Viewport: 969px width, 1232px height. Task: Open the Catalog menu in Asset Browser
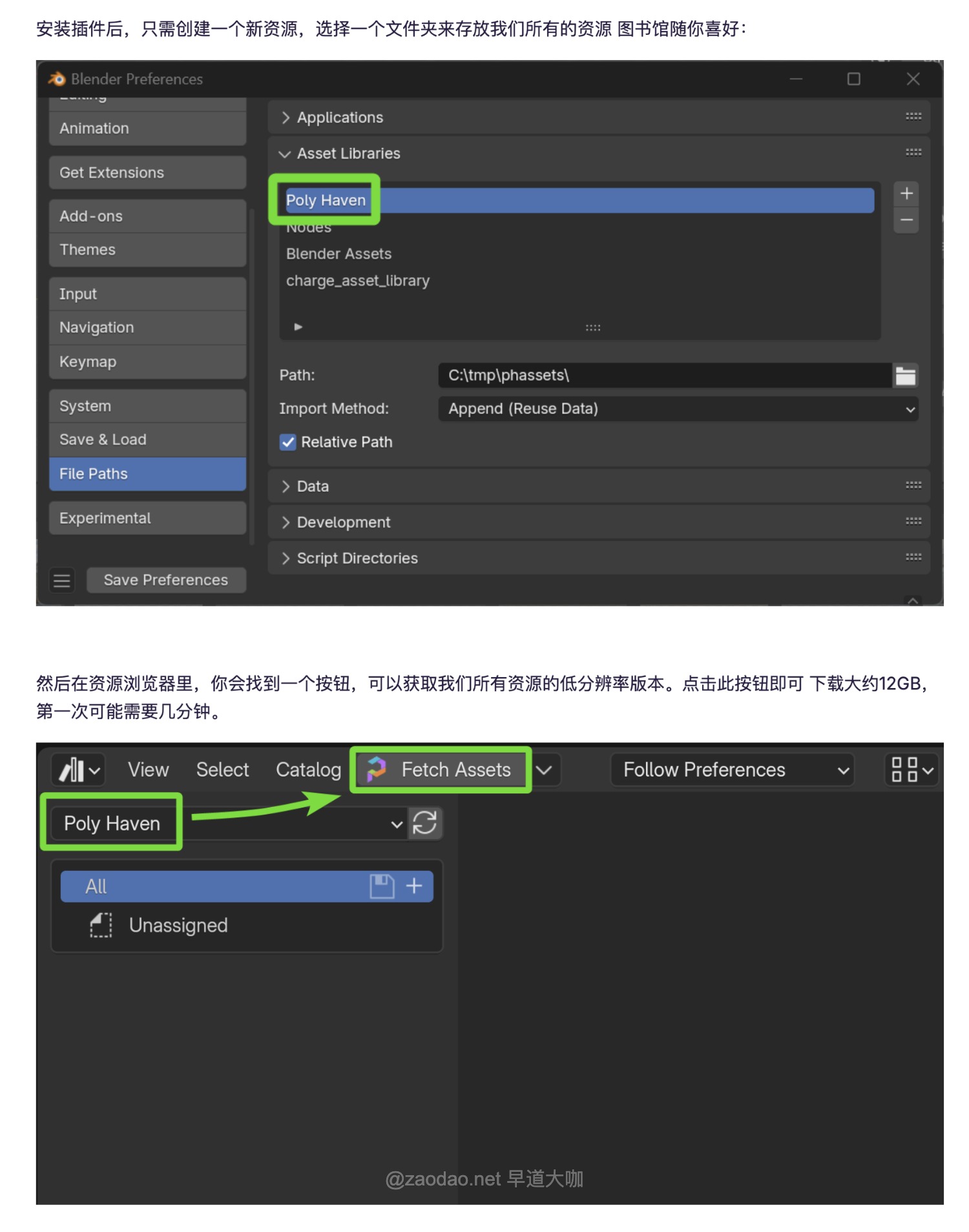(x=308, y=770)
